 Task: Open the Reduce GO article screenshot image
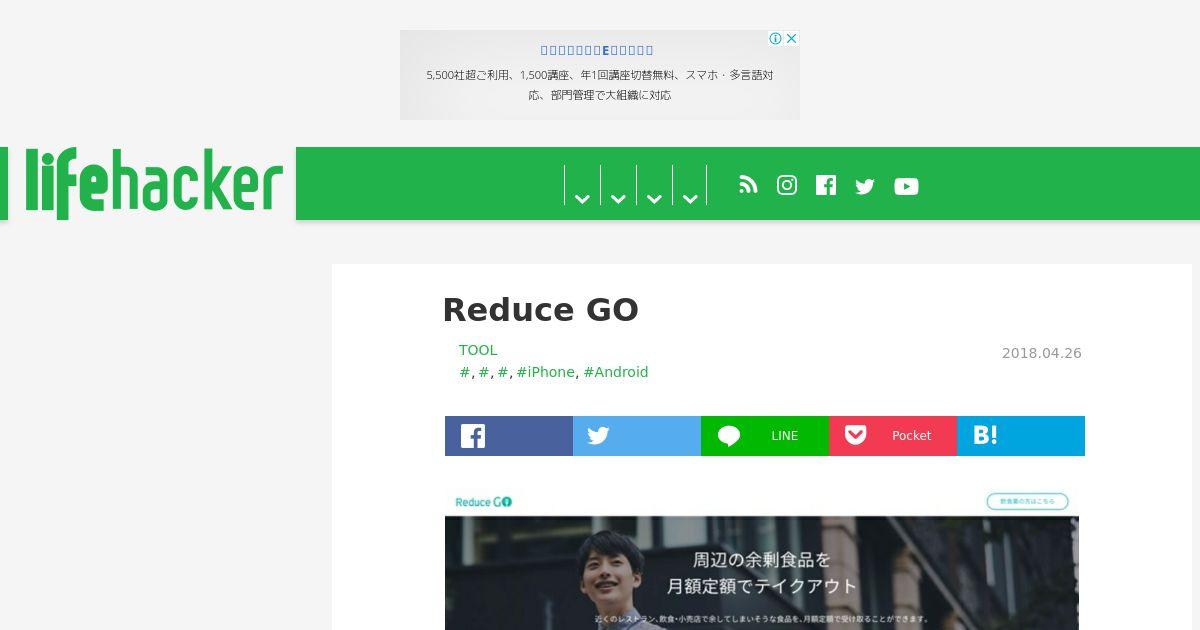[762, 558]
